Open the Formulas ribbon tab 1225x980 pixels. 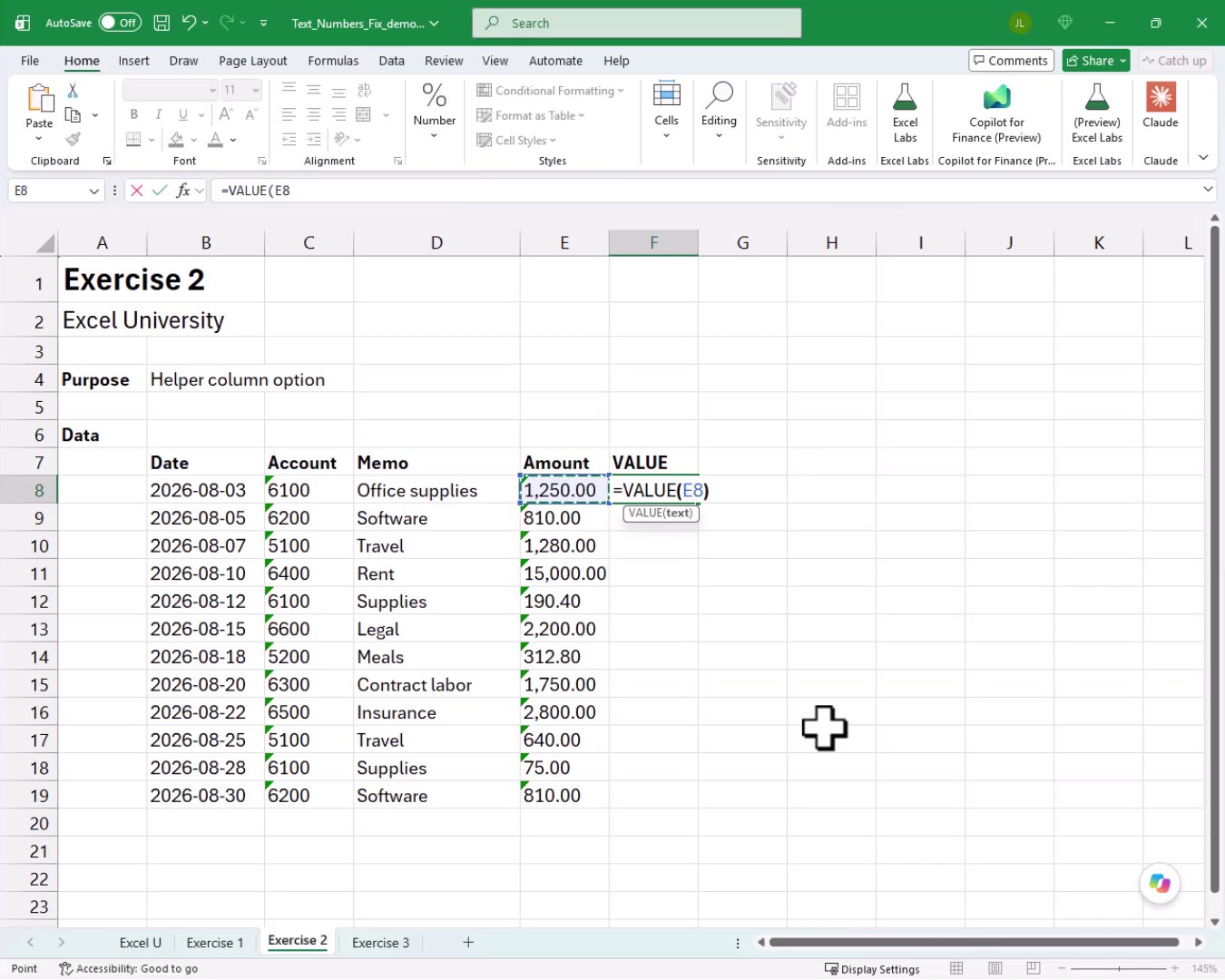coord(333,61)
